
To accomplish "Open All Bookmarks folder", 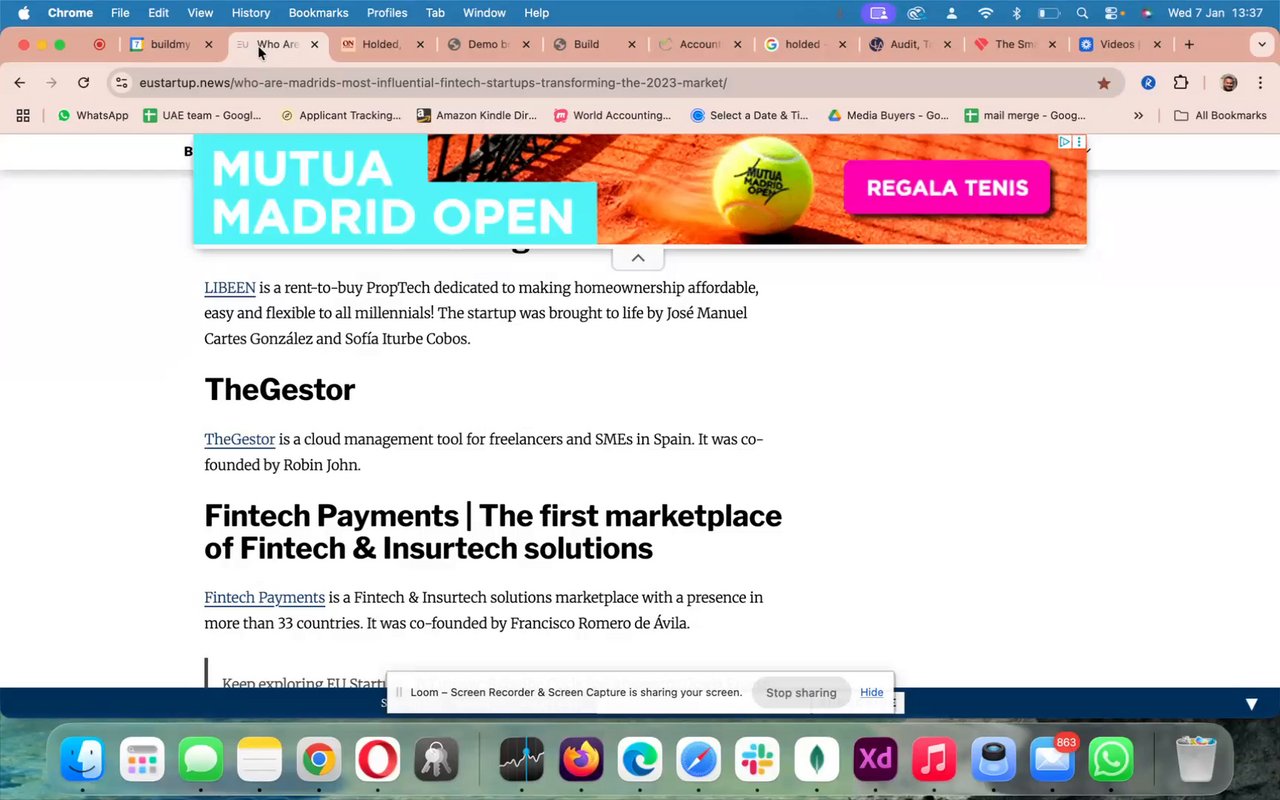I will [1220, 115].
